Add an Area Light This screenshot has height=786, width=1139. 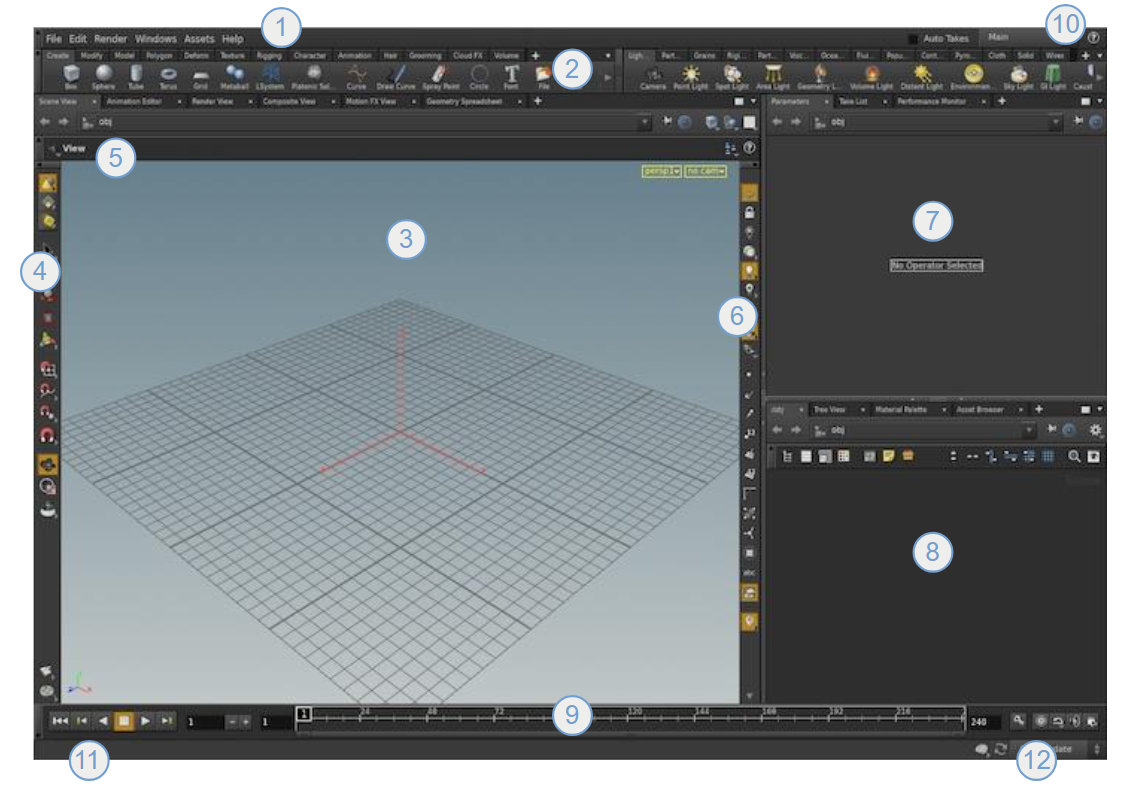[x=773, y=76]
